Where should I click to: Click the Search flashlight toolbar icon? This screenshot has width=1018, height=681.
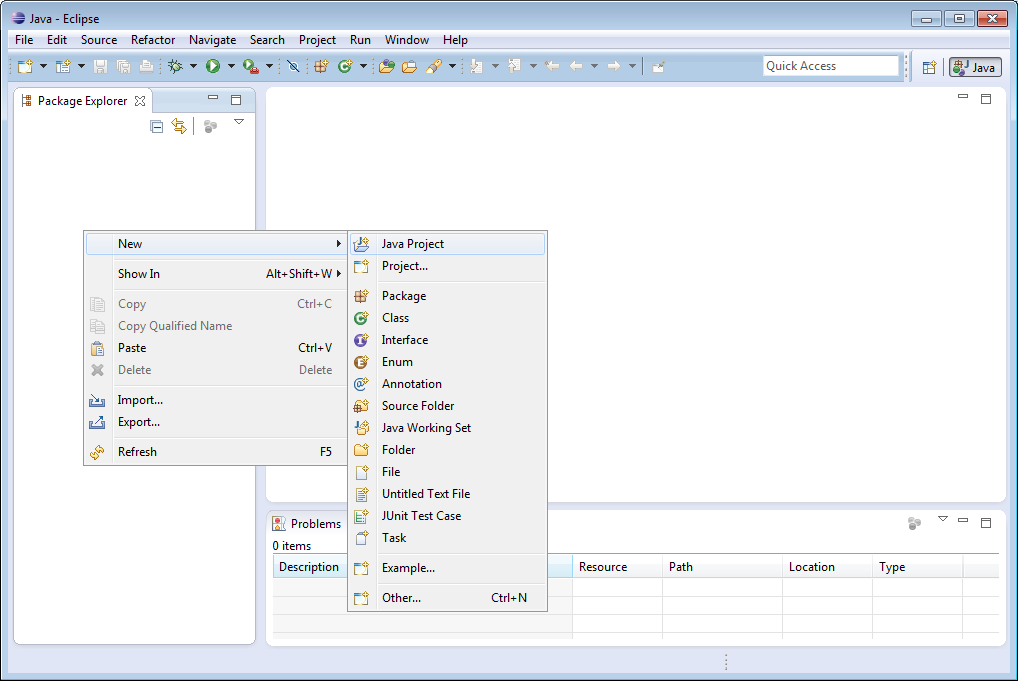tap(434, 66)
